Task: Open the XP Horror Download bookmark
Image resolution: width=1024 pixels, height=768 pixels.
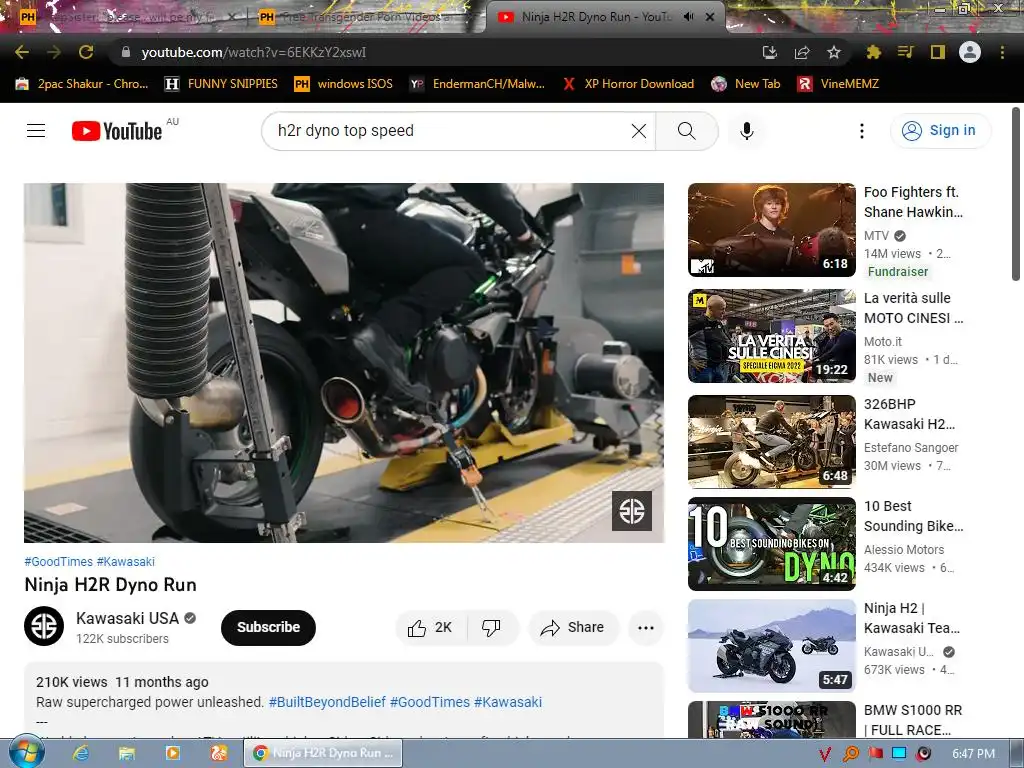Action: (628, 84)
